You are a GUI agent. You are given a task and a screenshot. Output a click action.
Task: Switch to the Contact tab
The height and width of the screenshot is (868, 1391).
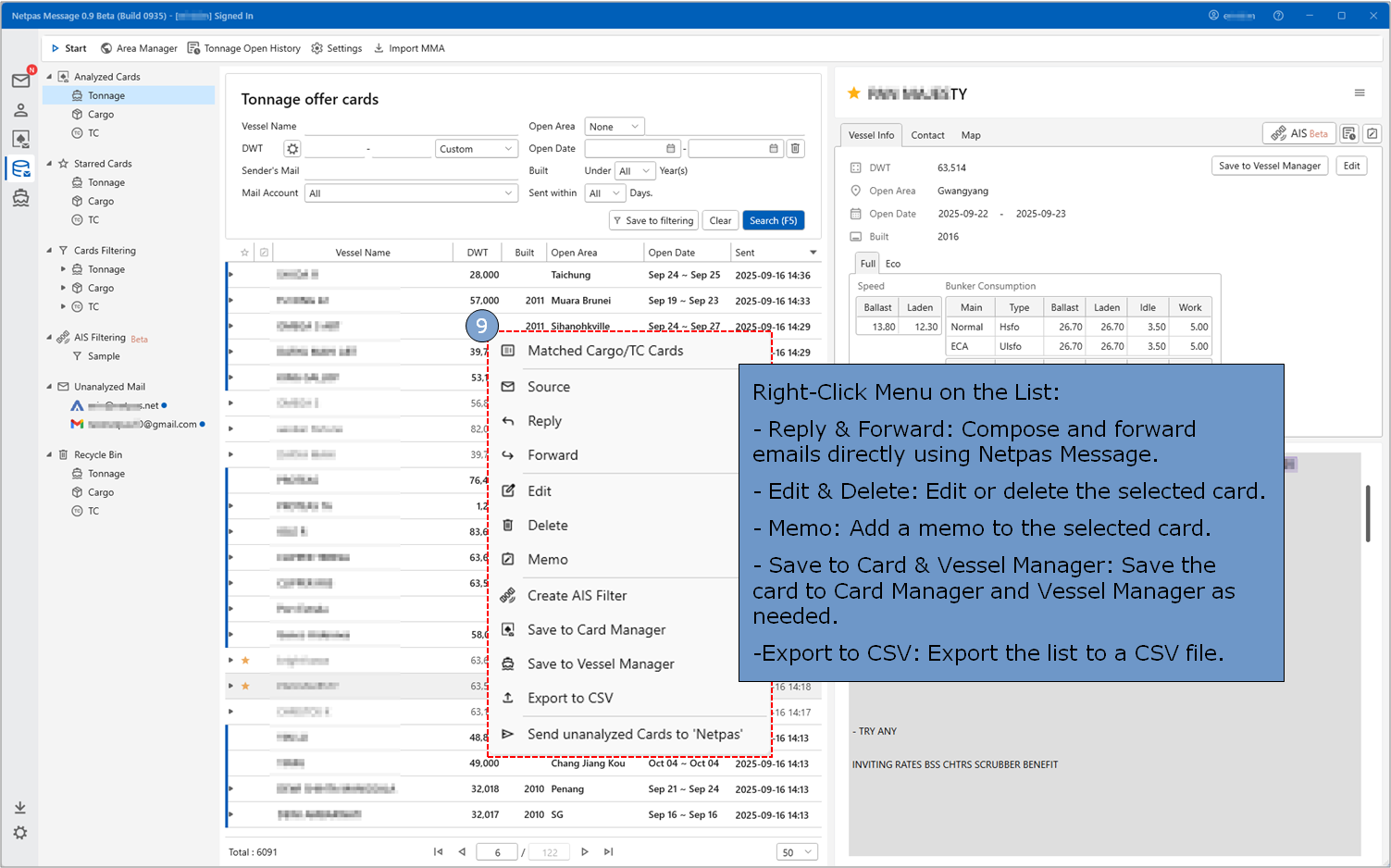tap(927, 135)
